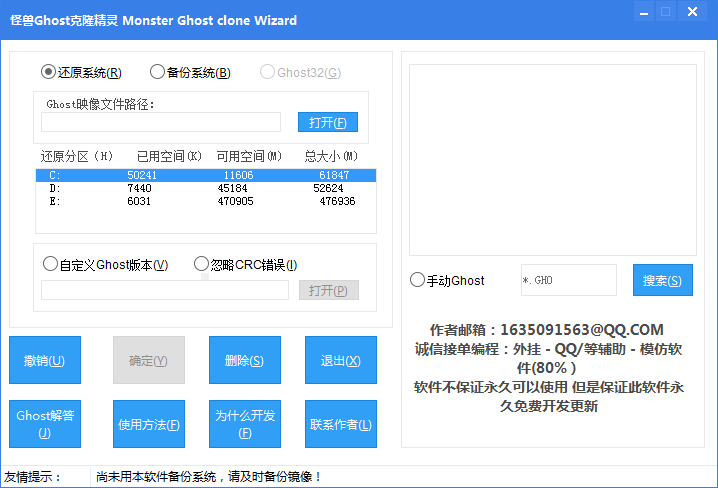
Task: Select the C: partition row
Action: [x=206, y=175]
